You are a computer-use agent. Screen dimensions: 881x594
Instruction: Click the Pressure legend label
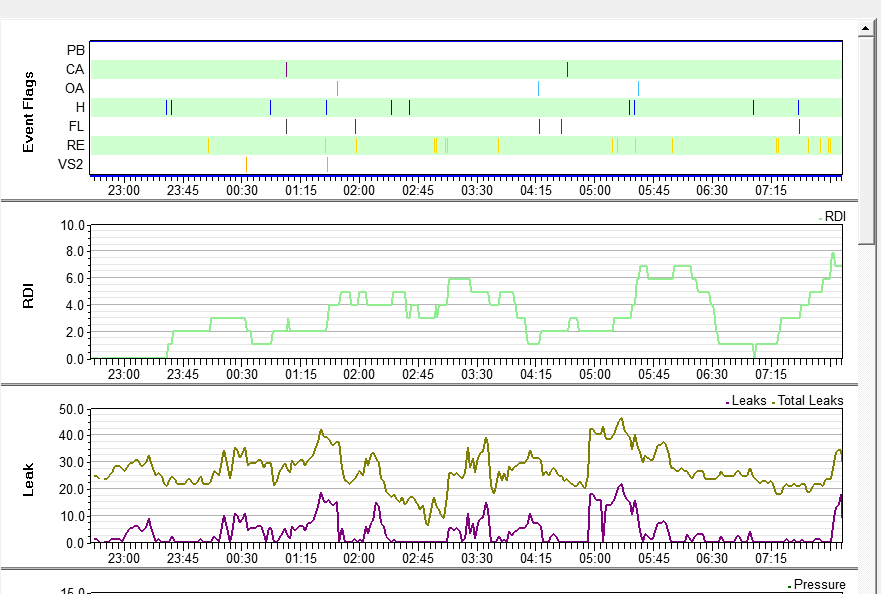818,585
